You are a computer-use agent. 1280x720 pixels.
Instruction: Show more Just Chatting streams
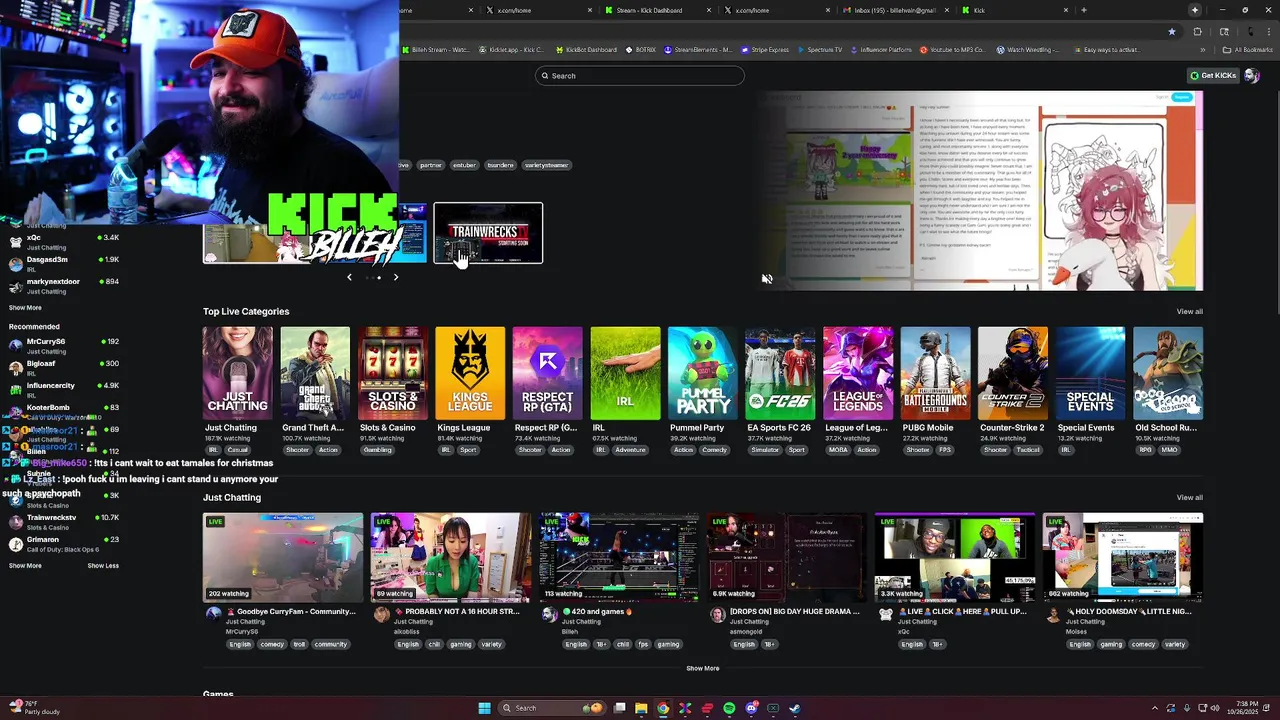tap(703, 668)
